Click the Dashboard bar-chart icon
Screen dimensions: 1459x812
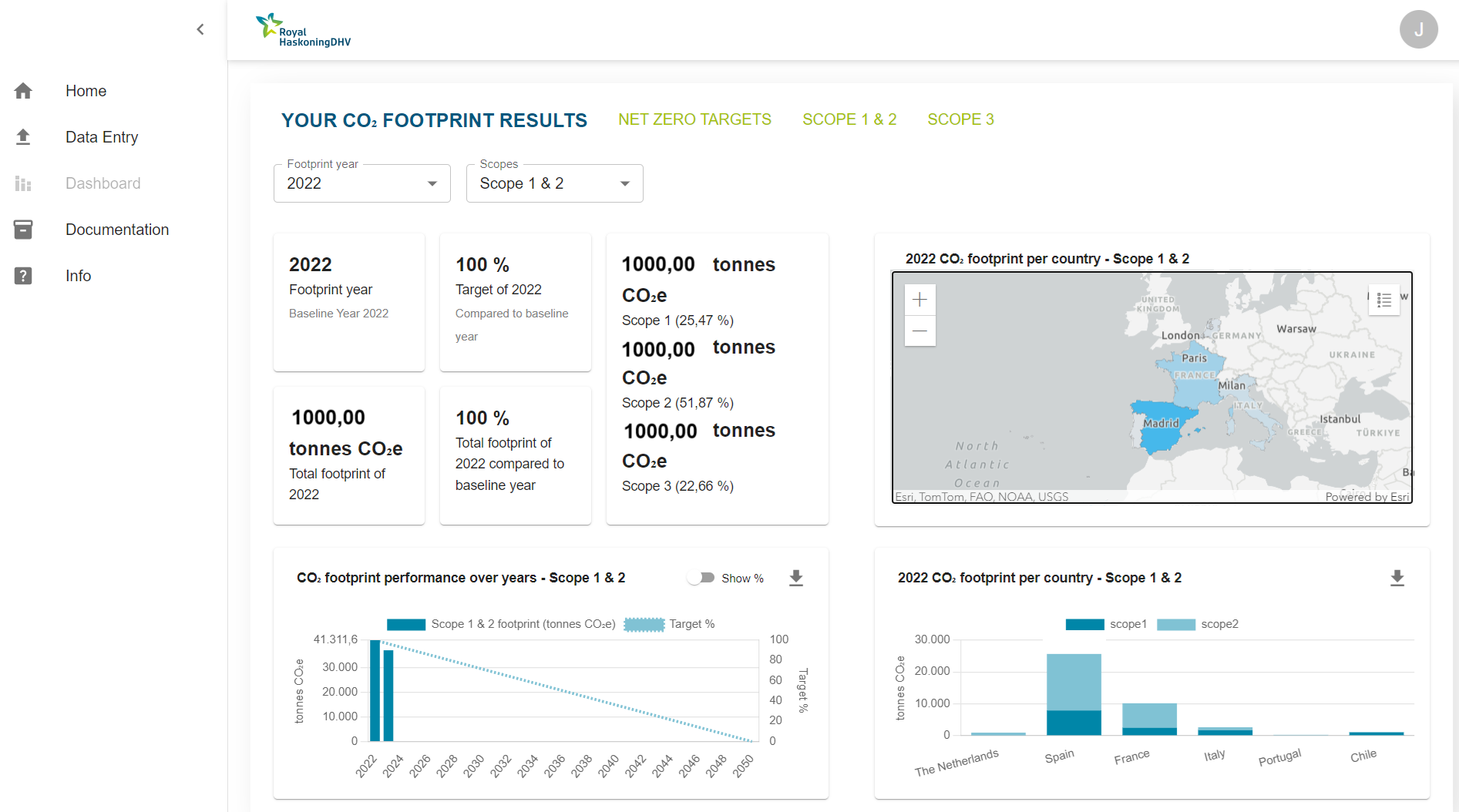coord(23,183)
